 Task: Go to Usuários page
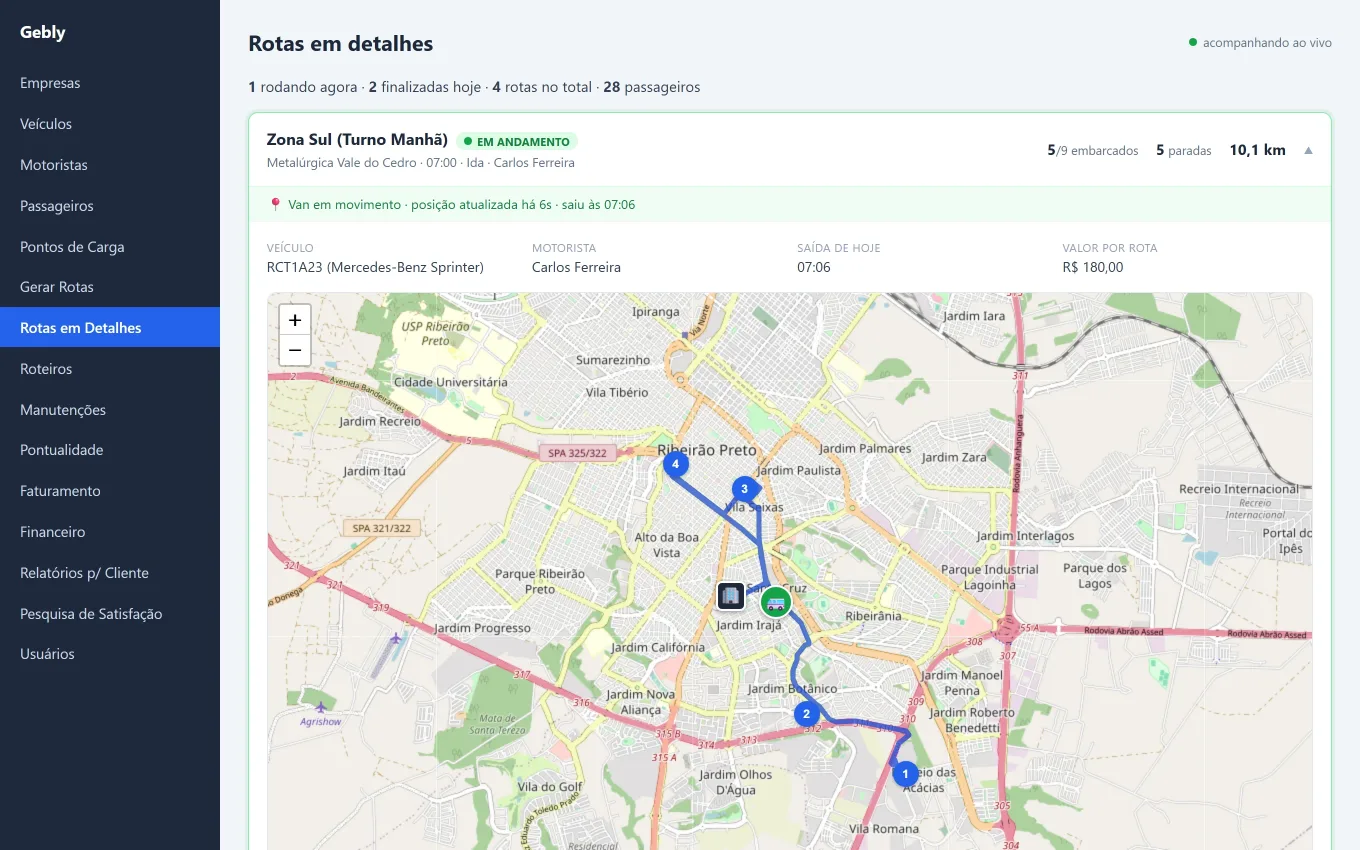click(110, 654)
